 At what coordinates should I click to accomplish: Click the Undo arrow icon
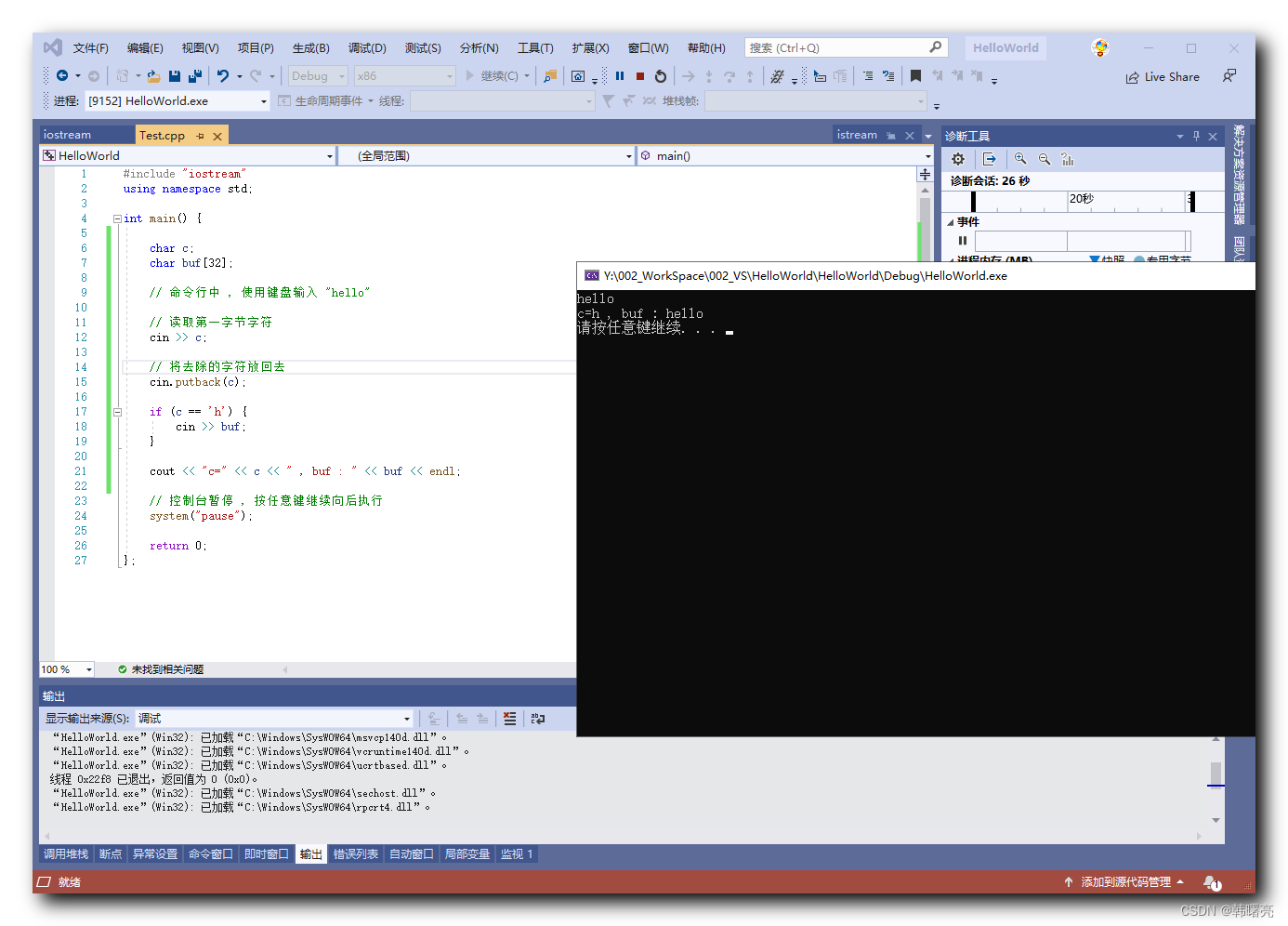[x=223, y=76]
